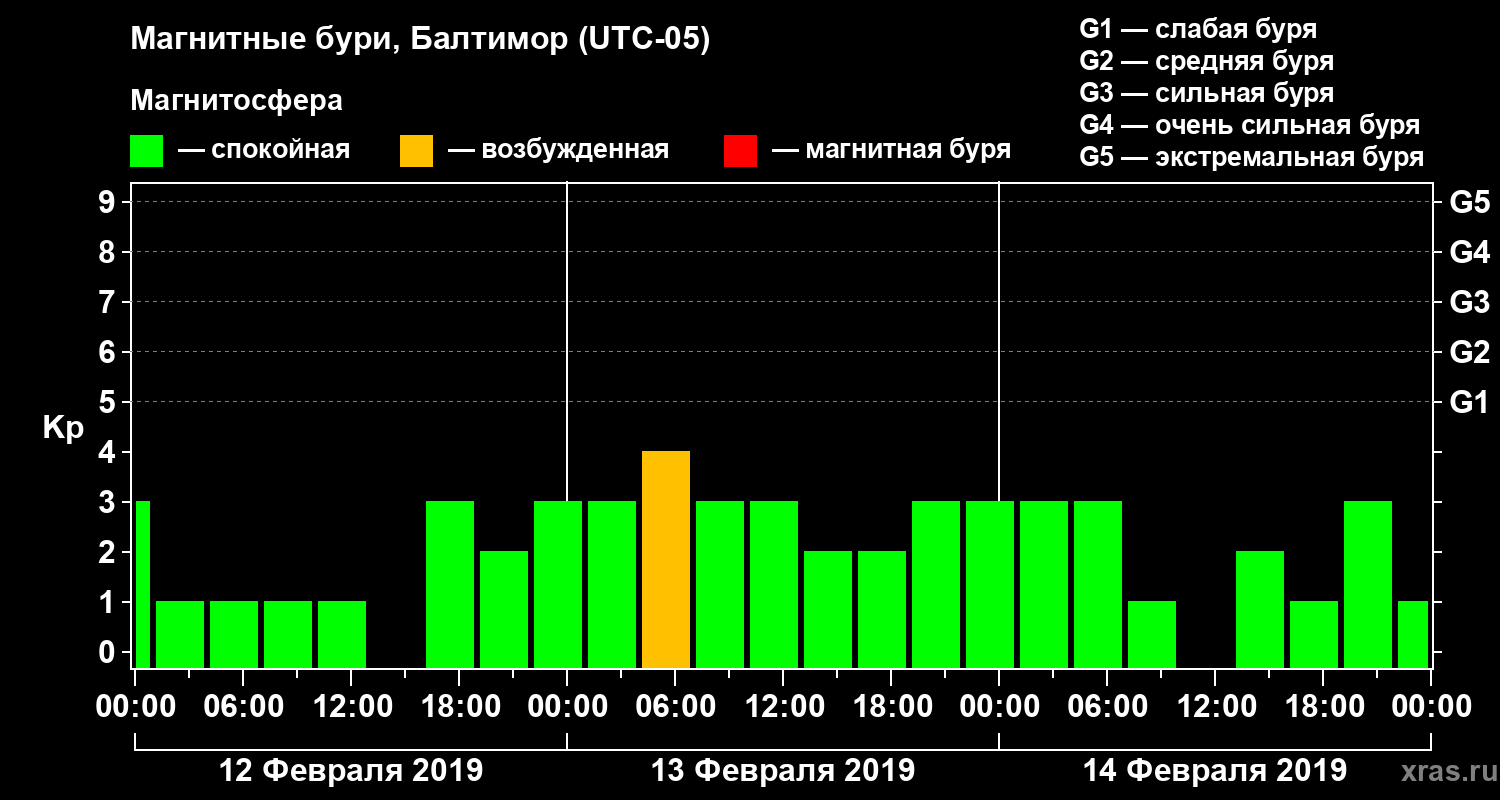The height and width of the screenshot is (800, 1500).
Task: Click the '— спокойная' legend label
Action: pyautogui.click(x=264, y=150)
